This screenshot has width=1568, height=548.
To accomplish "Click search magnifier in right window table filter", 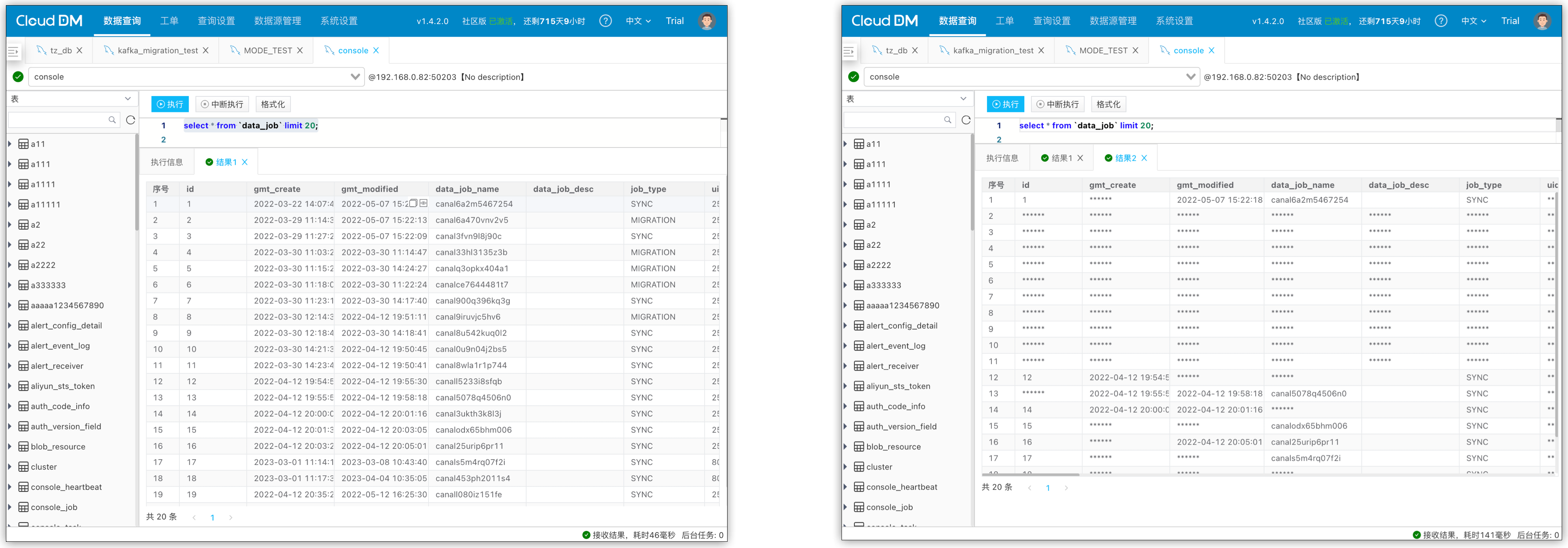I will point(948,120).
